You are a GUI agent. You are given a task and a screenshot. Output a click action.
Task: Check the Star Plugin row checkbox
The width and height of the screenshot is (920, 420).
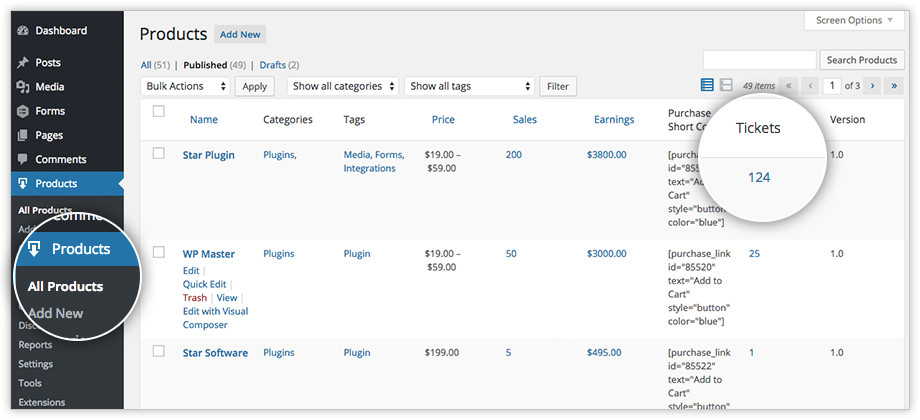(158, 153)
